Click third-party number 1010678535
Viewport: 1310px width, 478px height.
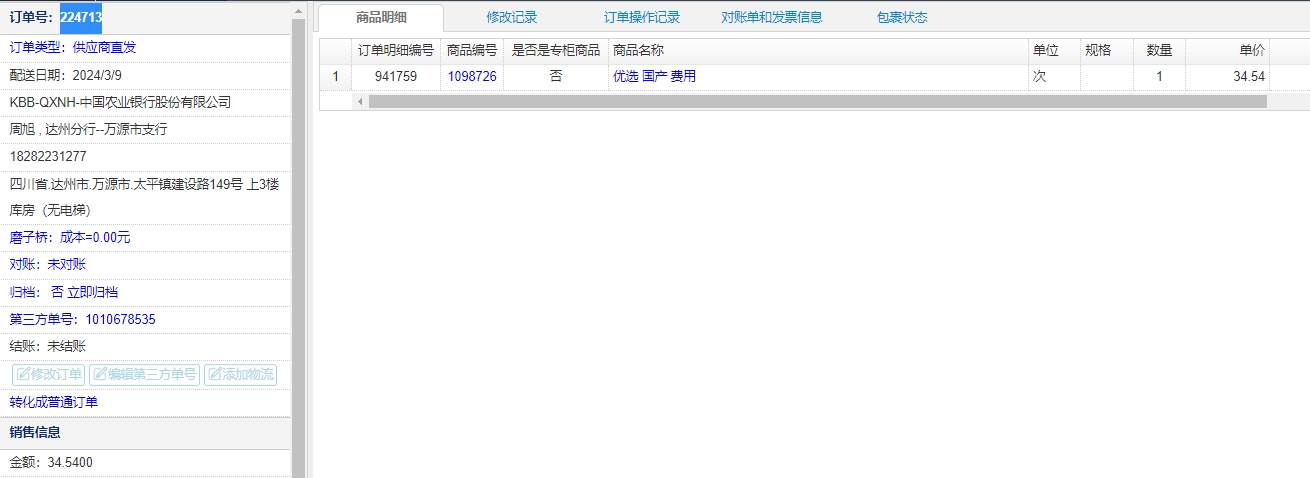pos(120,319)
